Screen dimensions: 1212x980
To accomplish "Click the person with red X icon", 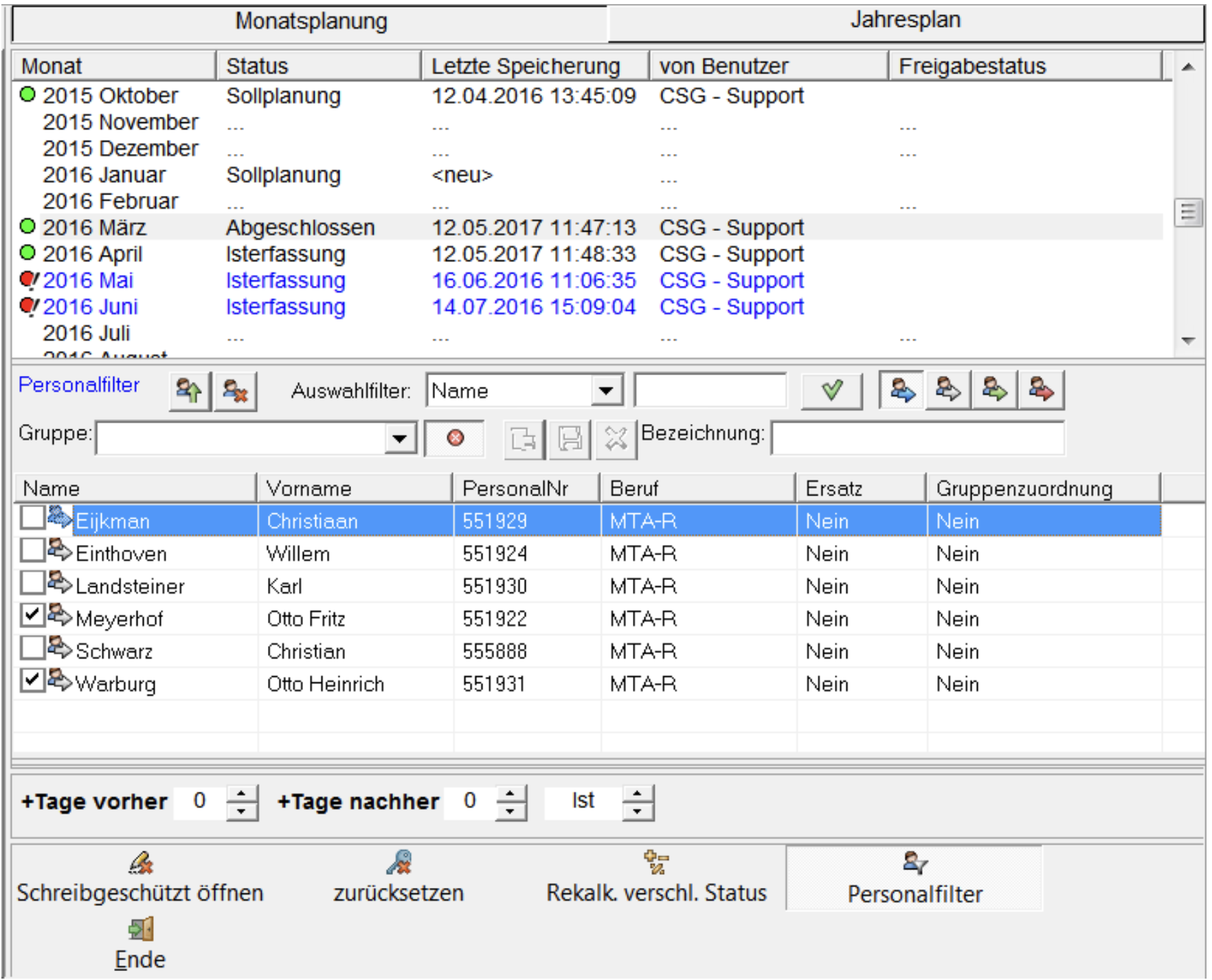I will tap(235, 391).
